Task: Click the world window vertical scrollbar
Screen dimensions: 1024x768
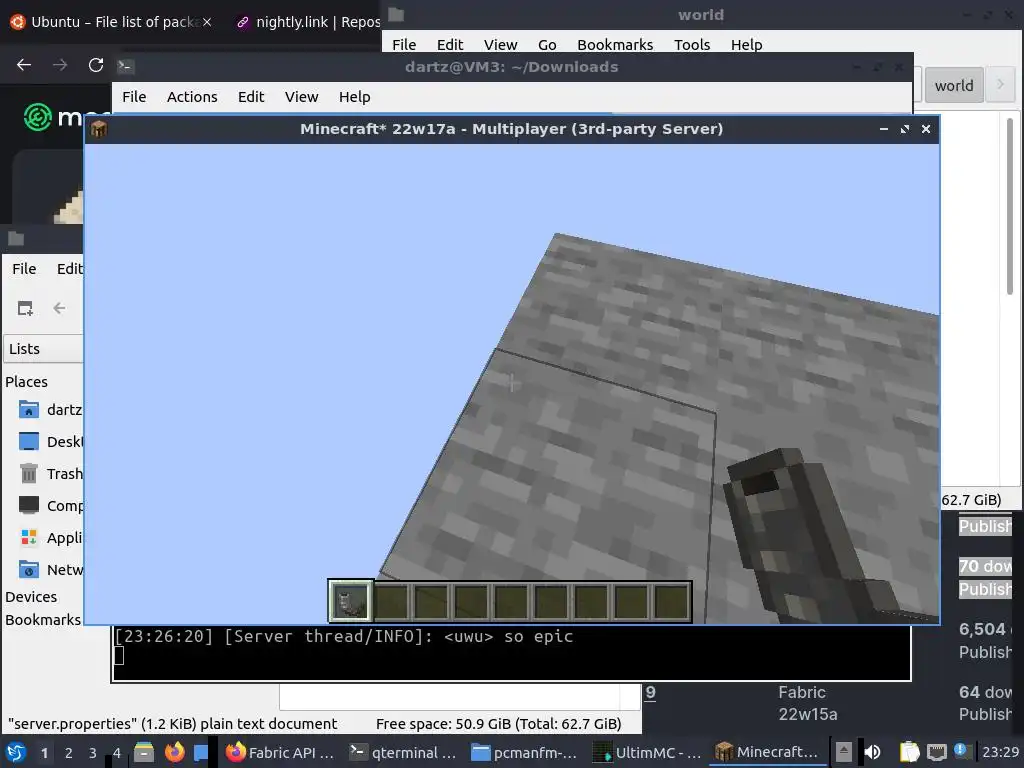Action: [1010, 205]
